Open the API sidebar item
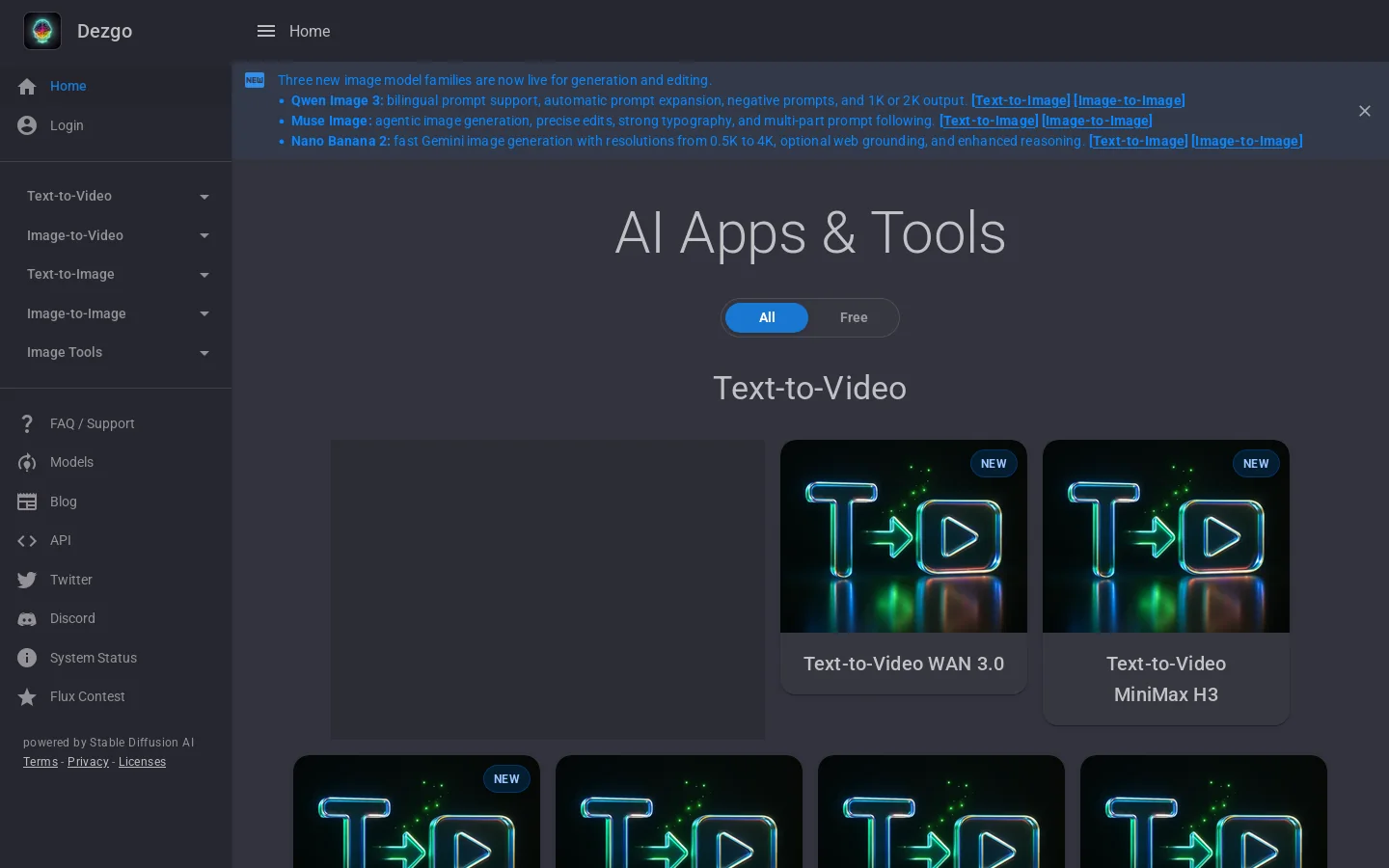Screen dimensions: 1389x868 pos(116,540)
